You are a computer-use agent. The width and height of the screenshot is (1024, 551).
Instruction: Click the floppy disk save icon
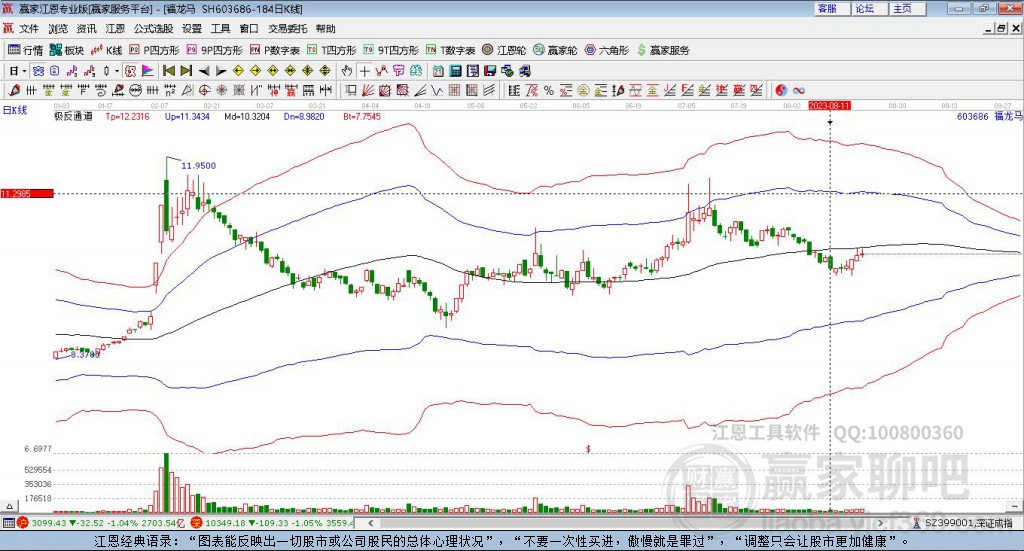[x=490, y=71]
